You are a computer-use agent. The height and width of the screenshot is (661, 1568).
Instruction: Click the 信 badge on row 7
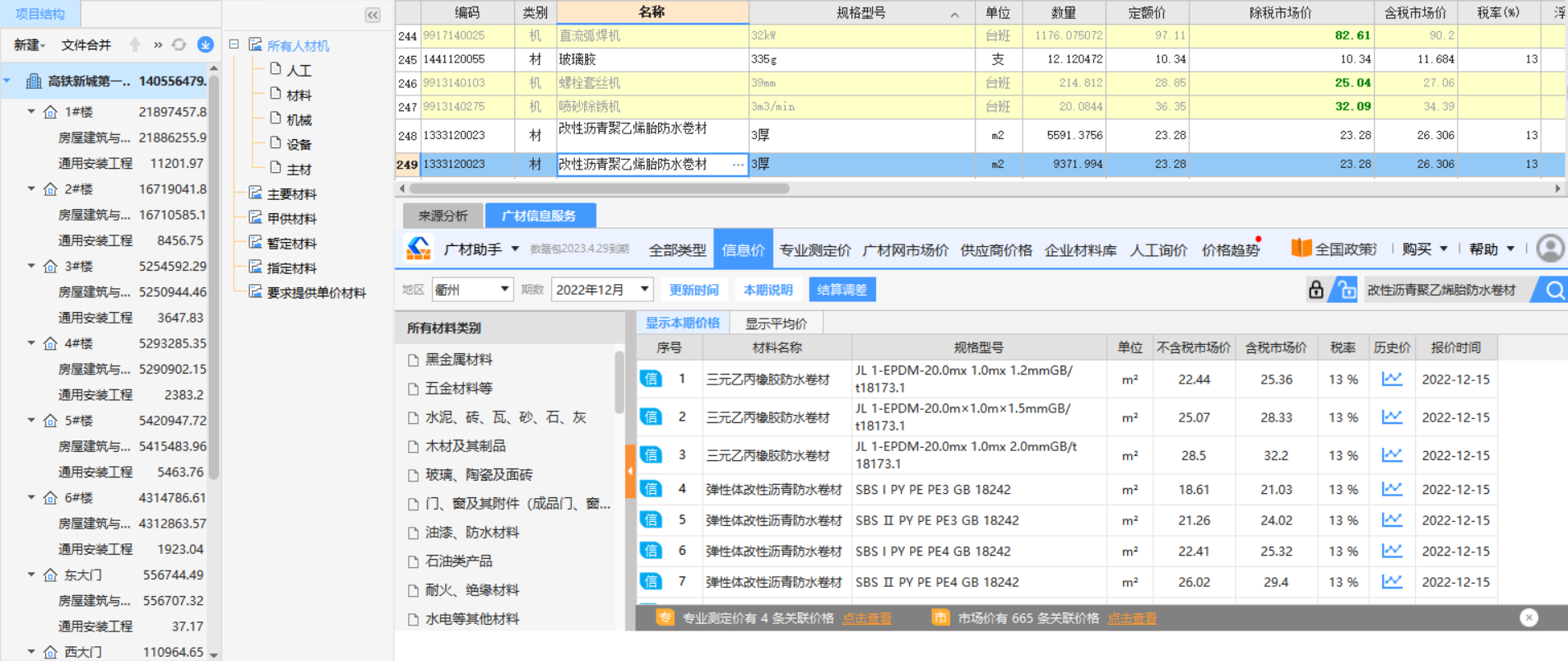coord(651,581)
